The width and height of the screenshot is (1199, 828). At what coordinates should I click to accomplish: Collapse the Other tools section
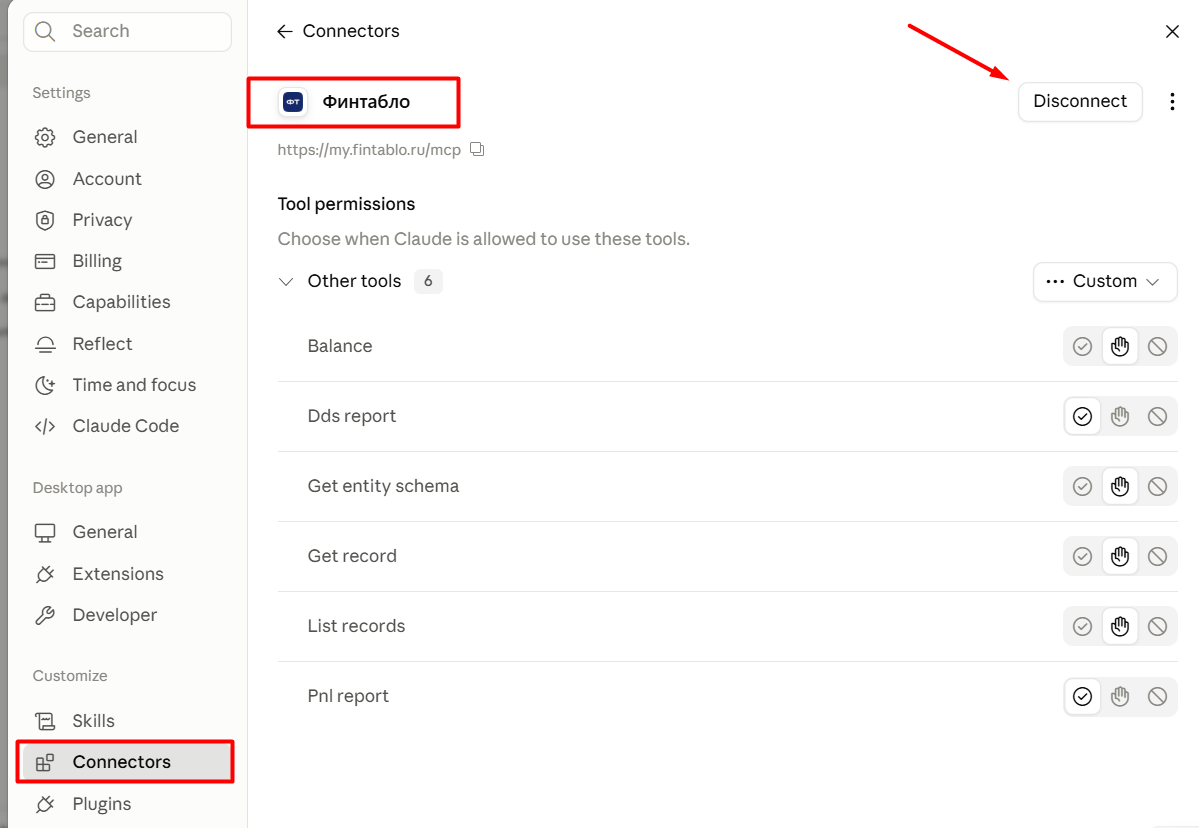point(286,281)
